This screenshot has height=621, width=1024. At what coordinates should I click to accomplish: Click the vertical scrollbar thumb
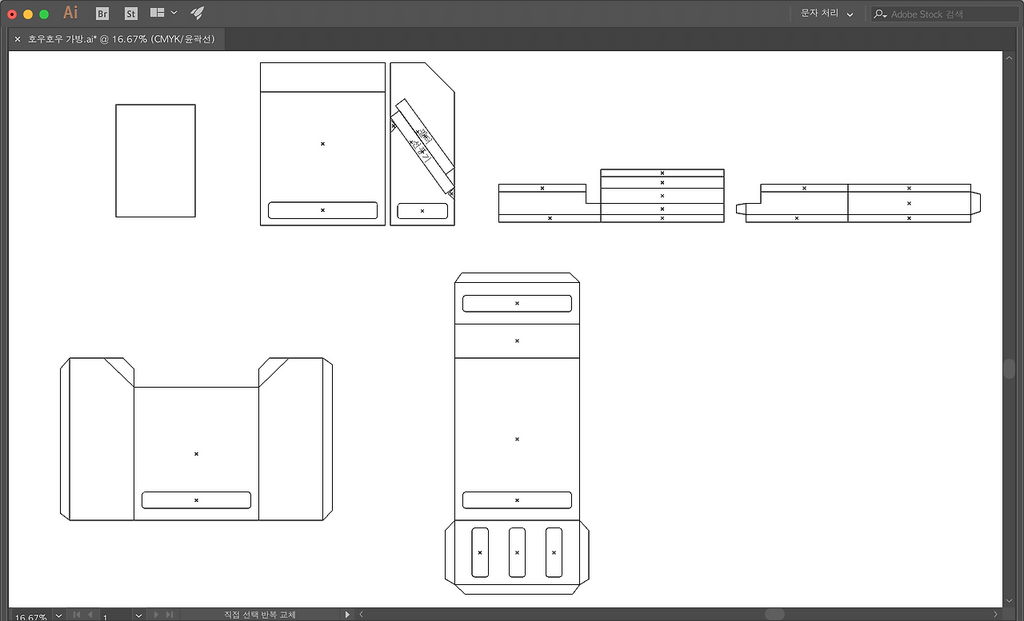[x=1010, y=368]
